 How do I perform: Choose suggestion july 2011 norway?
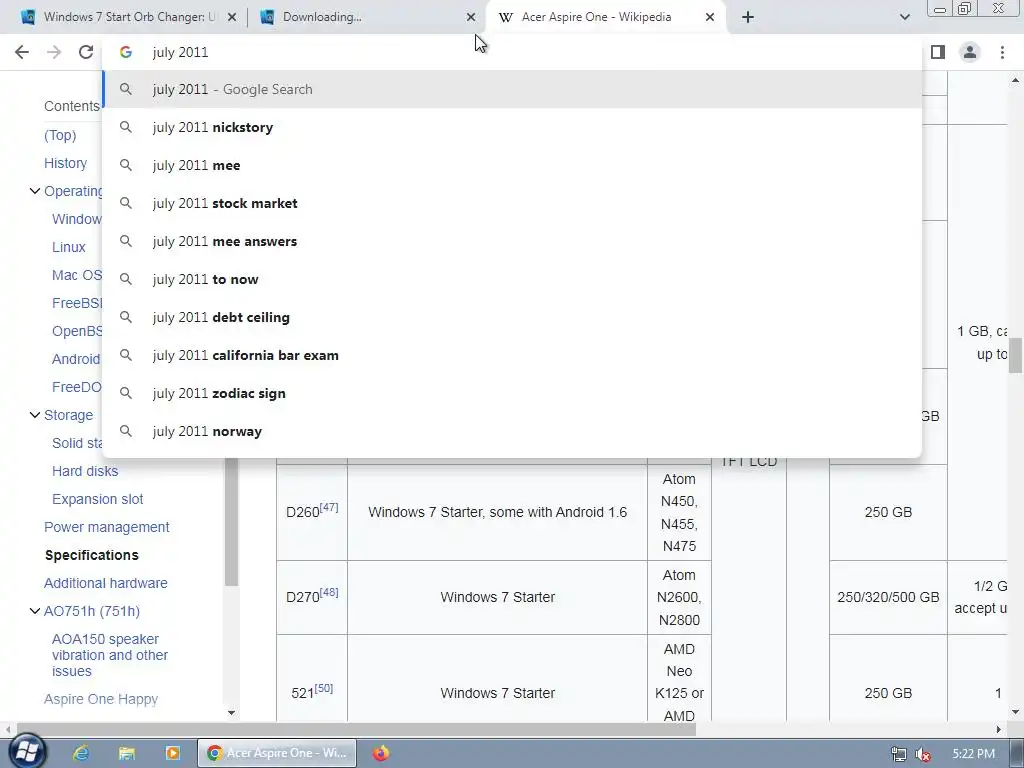point(513,431)
